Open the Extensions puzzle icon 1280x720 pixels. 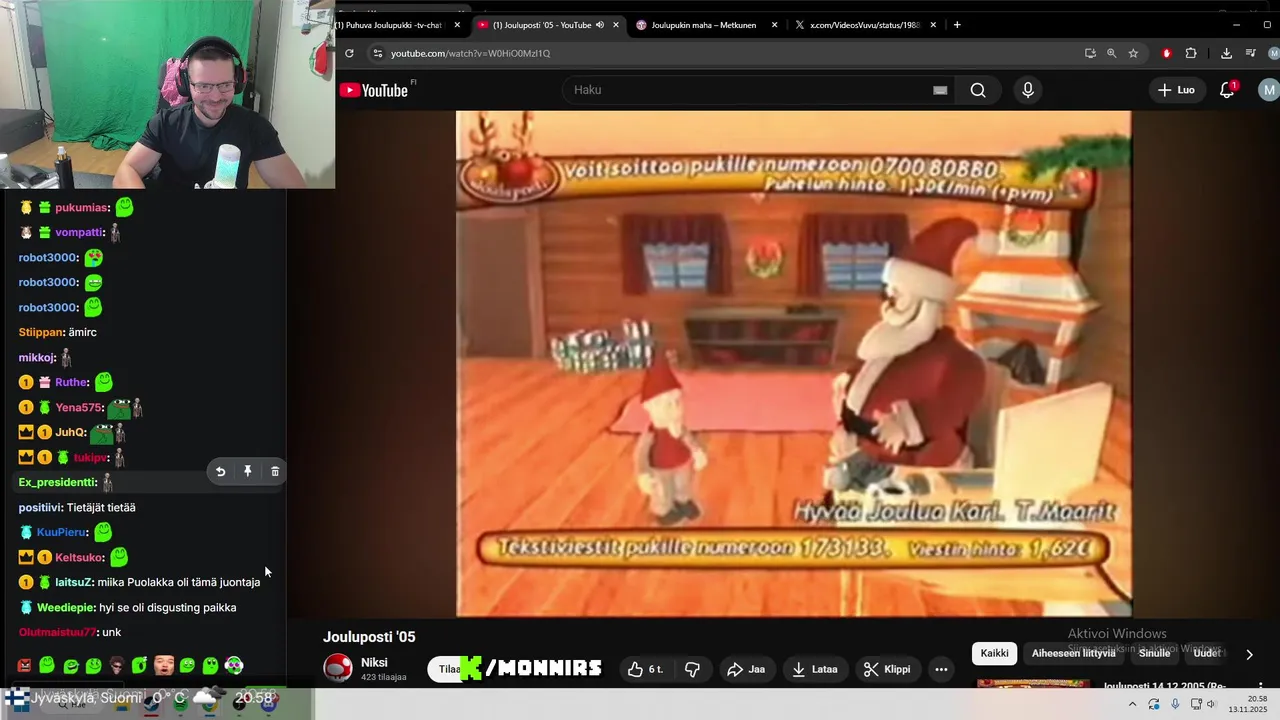click(1191, 53)
